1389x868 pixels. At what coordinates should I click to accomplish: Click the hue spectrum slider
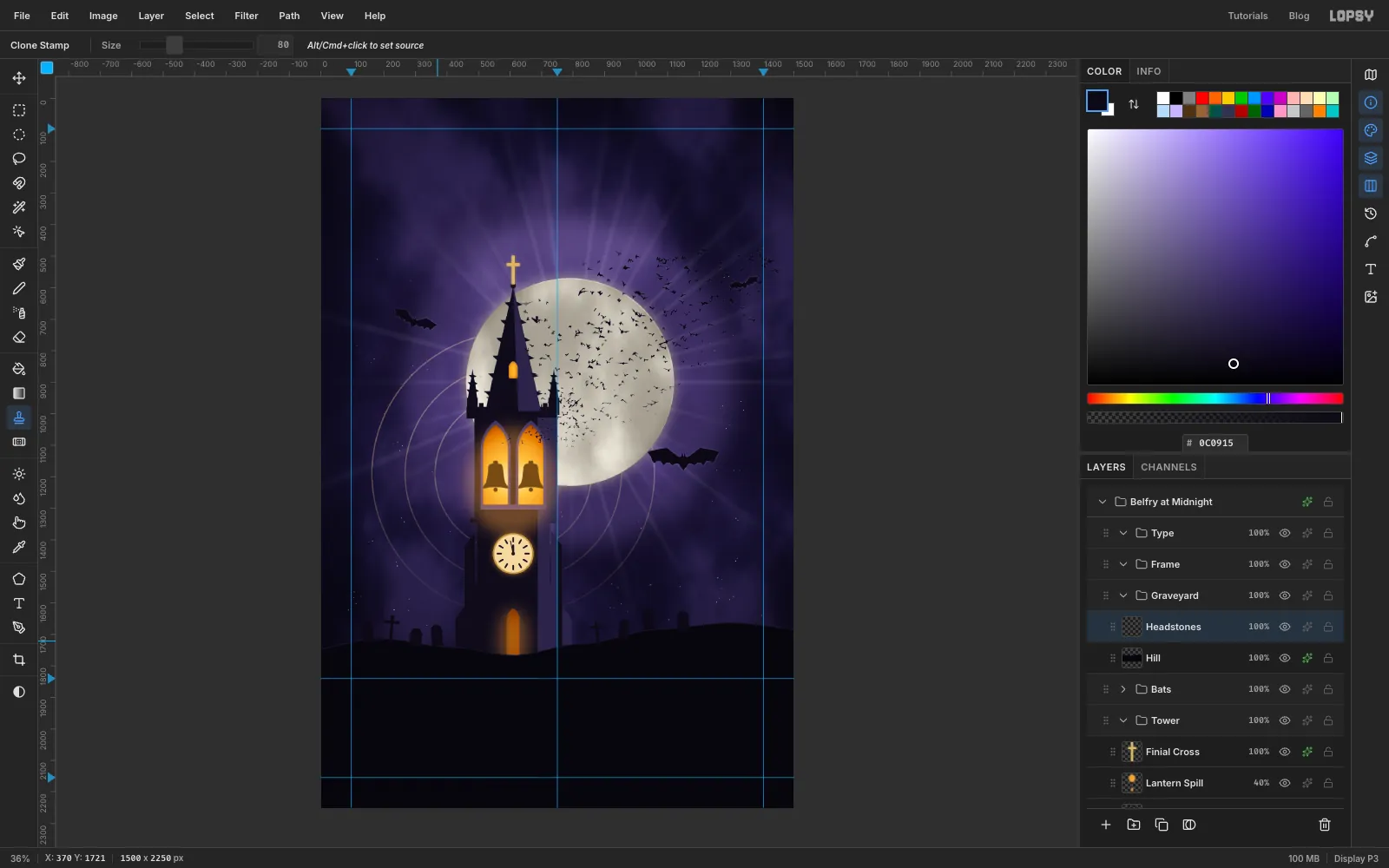pos(1215,398)
